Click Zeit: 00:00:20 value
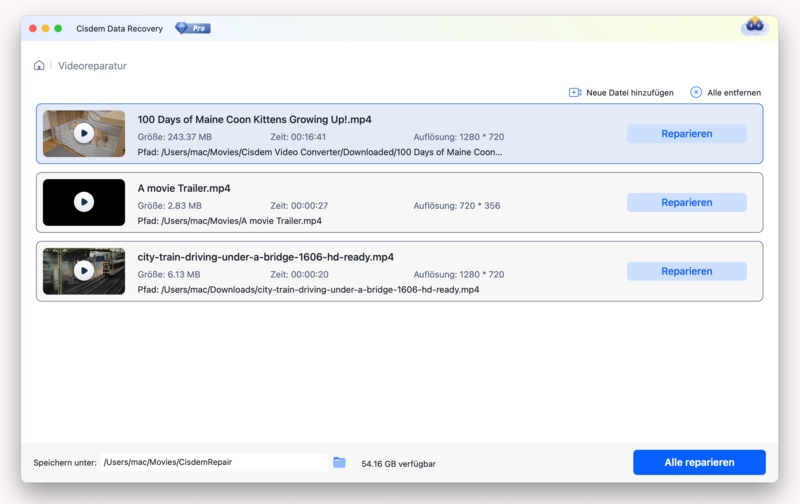 299,274
